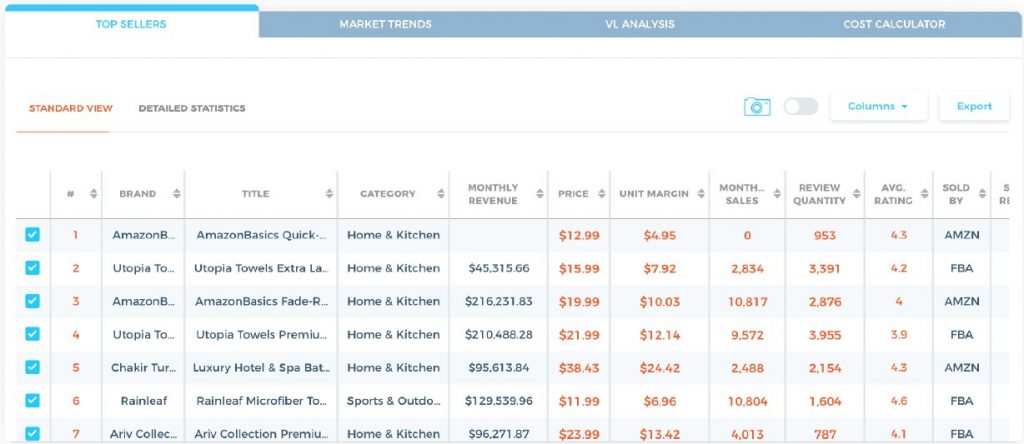
Task: Click the Monthly Revenue header label
Action: tap(493, 194)
